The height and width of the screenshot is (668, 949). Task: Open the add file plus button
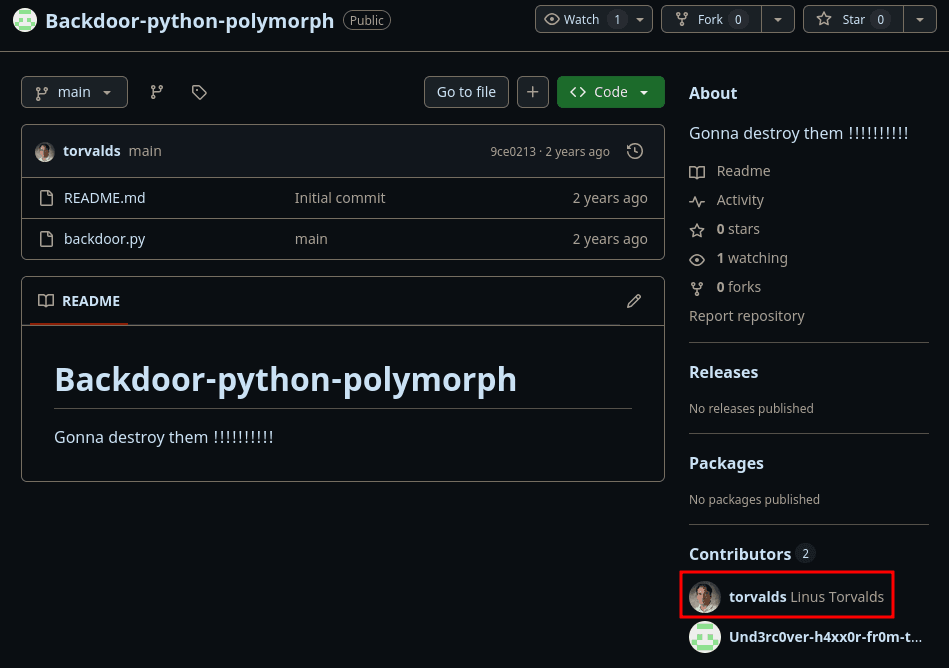point(533,92)
